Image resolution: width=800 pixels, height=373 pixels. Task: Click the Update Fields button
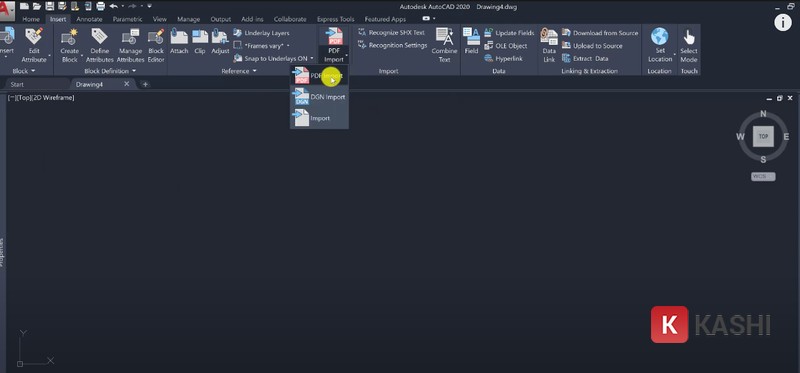(509, 33)
